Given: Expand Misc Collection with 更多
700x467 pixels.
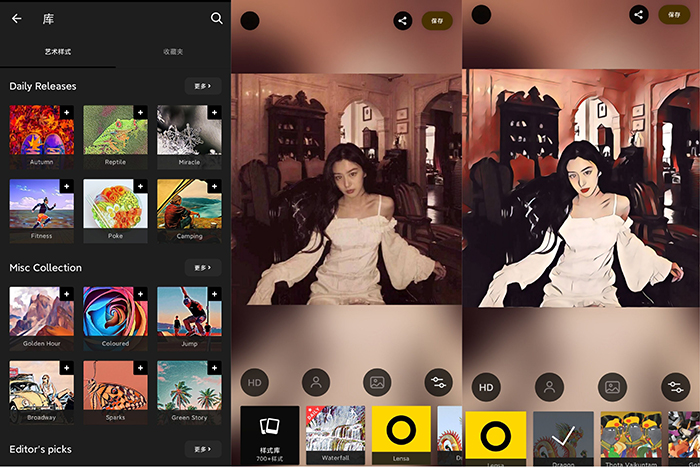Looking at the screenshot, I should tap(202, 267).
